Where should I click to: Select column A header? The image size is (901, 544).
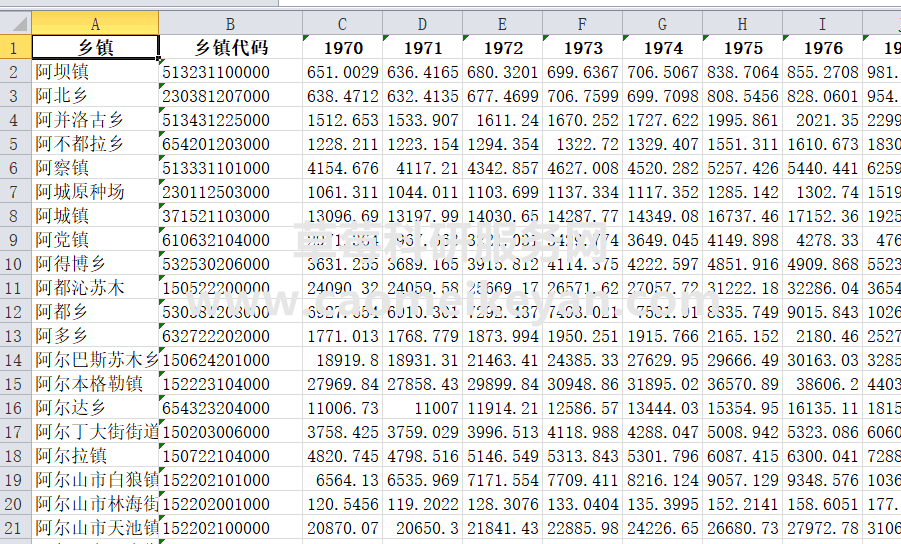[x=95, y=23]
